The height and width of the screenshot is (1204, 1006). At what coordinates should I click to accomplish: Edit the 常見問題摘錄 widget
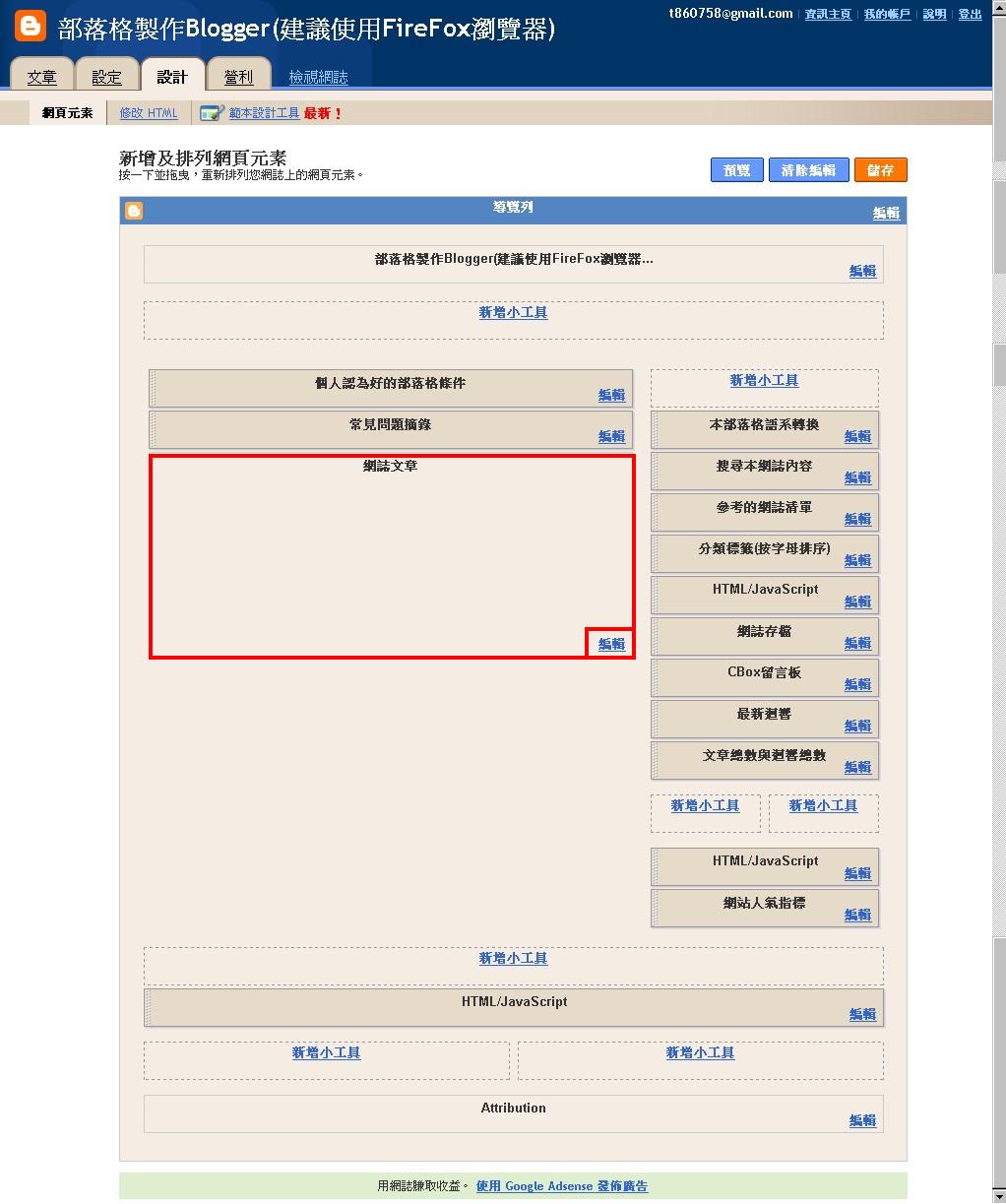[611, 436]
